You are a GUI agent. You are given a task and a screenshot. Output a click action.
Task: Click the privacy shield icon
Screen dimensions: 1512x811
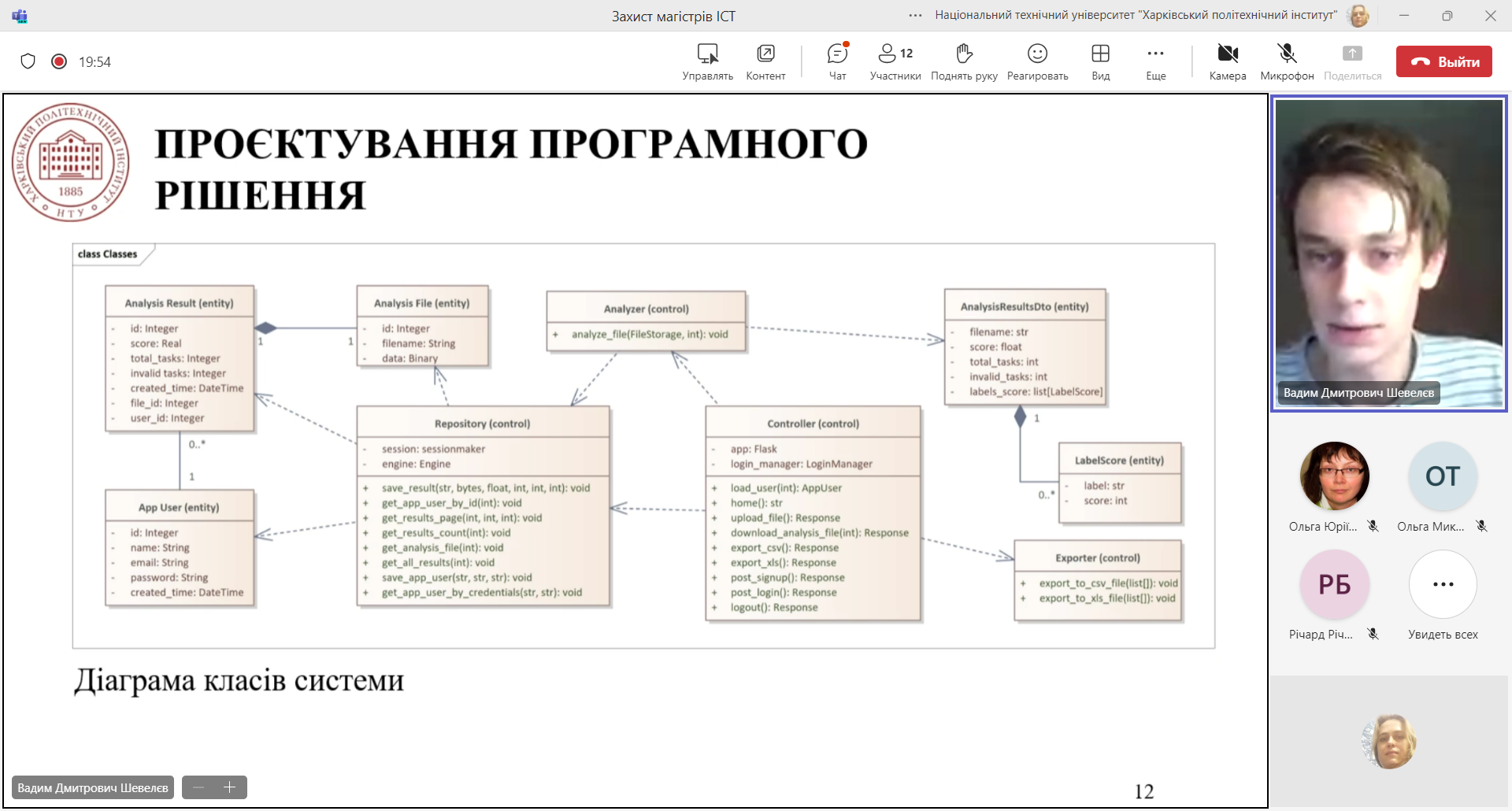coord(28,61)
